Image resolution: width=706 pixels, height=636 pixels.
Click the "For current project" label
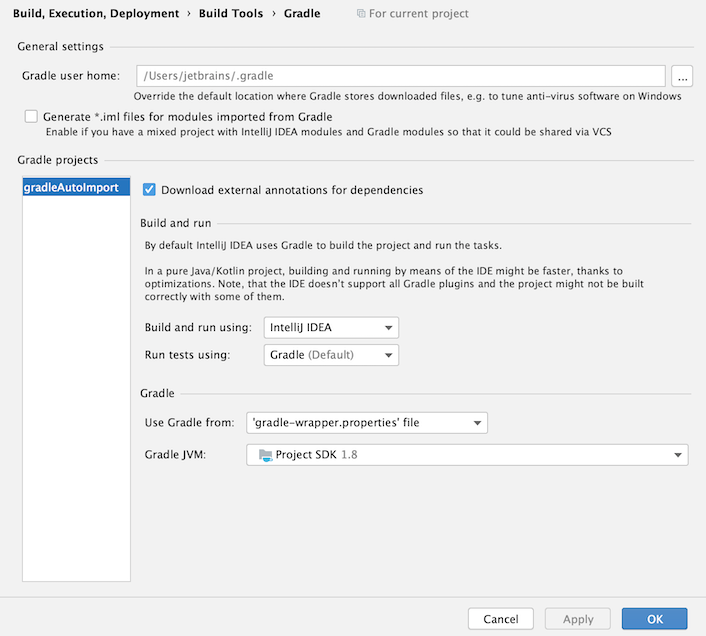click(418, 14)
